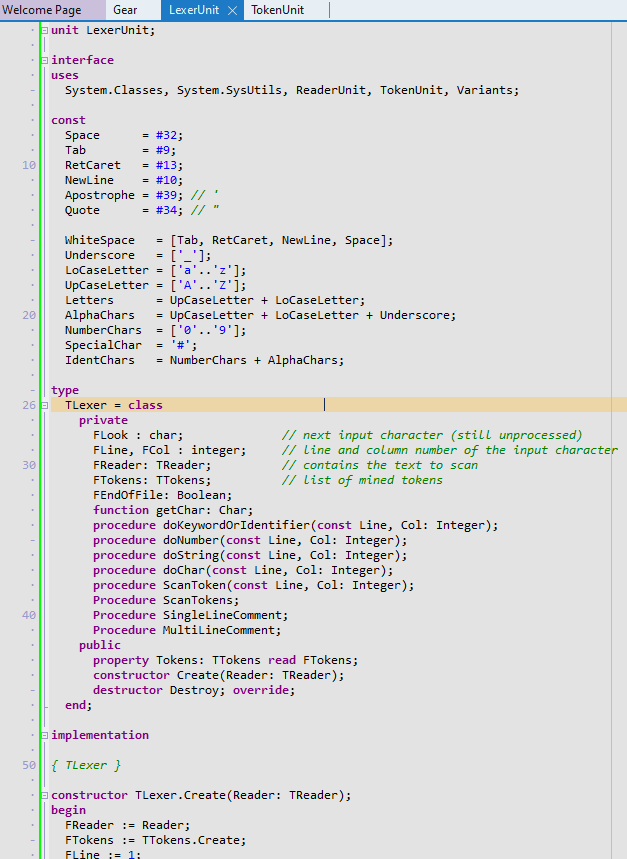This screenshot has height=859, width=627.
Task: Fold the TLexer.Create constructor block
Action: coord(44,795)
